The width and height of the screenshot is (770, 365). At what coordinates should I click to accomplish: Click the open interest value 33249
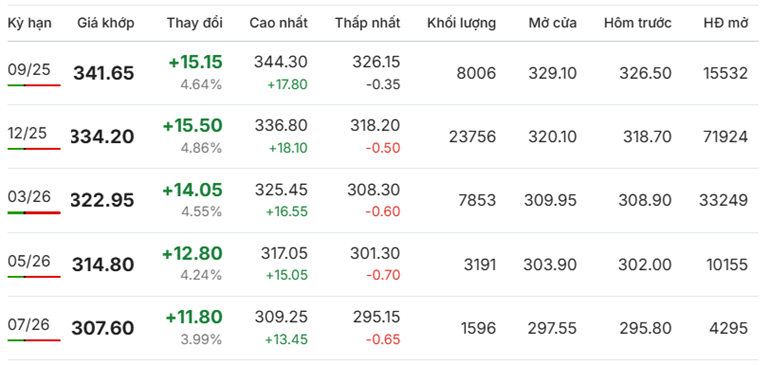(723, 200)
